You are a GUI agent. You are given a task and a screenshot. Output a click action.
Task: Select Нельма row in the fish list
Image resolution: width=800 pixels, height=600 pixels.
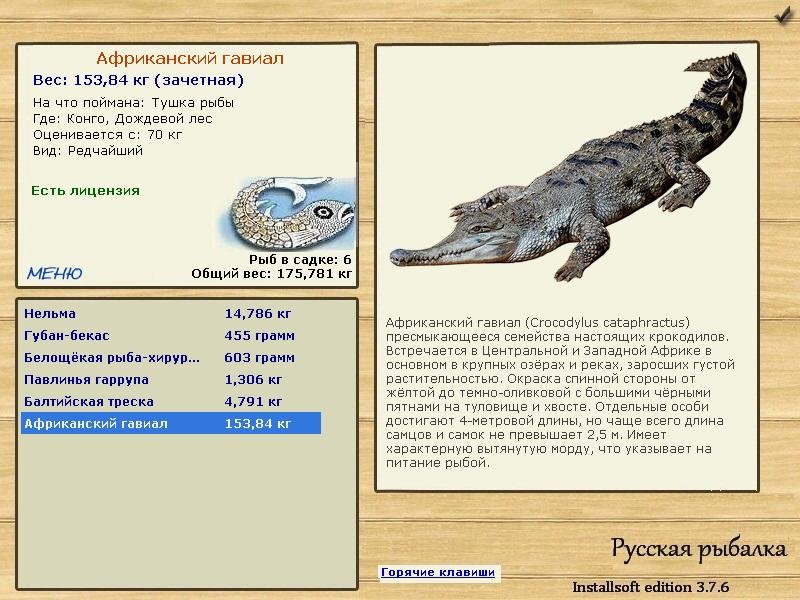pyautogui.click(x=171, y=313)
